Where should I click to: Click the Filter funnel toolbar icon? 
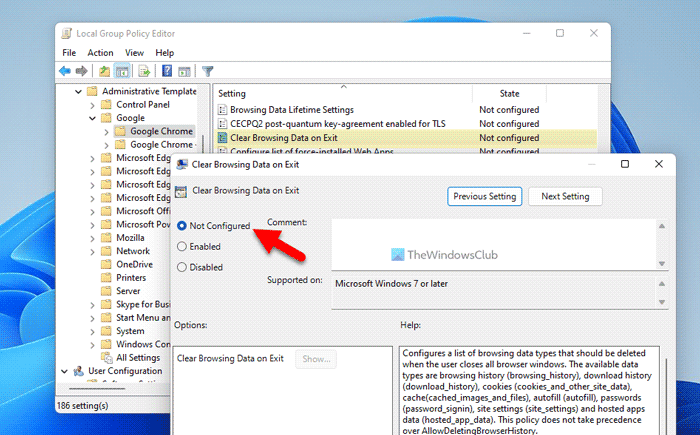[x=208, y=71]
